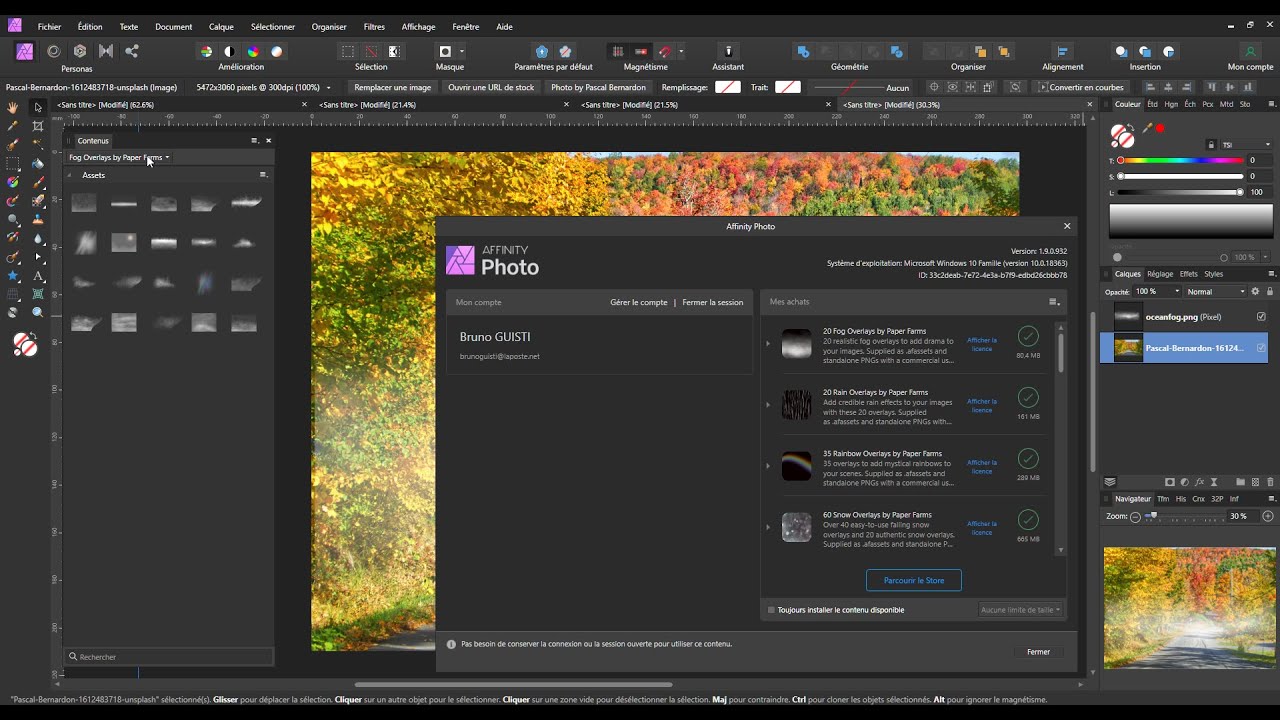Click Afficher la licence for 20 Rain Overlays
Screen dimensions: 1280x720
tap(982, 405)
